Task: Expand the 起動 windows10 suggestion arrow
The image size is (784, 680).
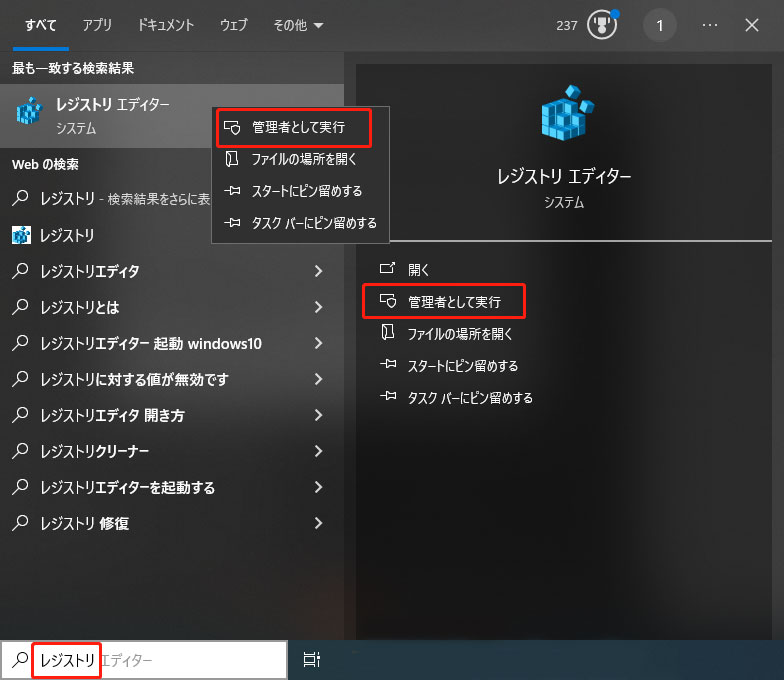Action: click(318, 343)
